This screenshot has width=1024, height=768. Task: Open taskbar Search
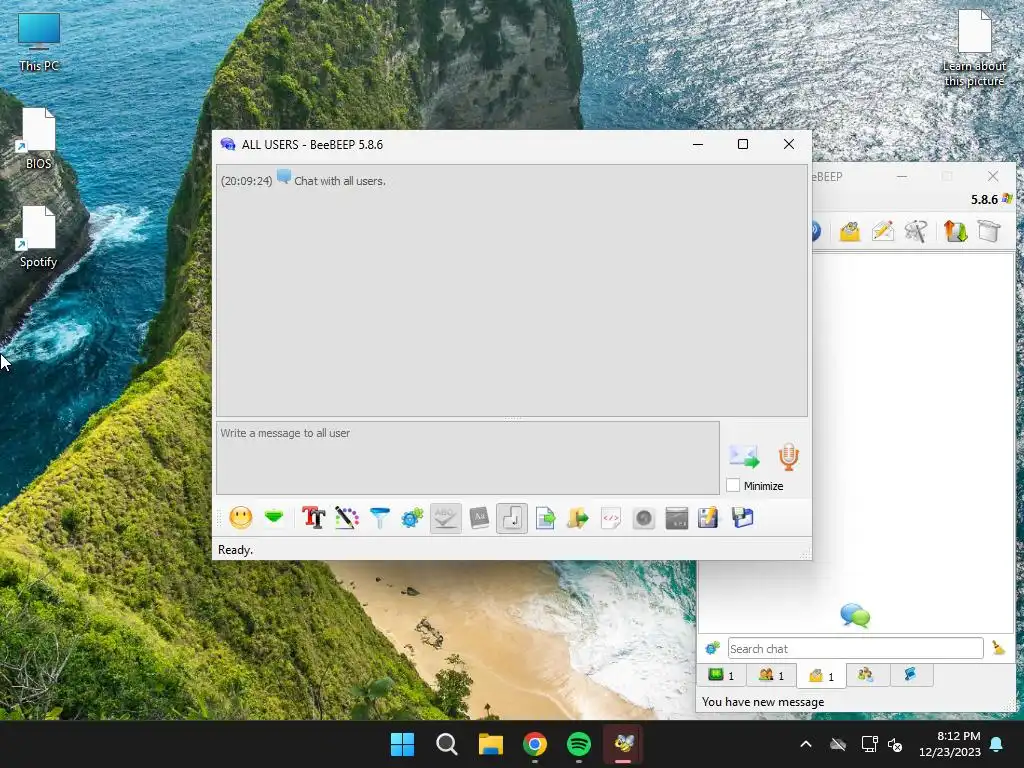click(x=447, y=744)
